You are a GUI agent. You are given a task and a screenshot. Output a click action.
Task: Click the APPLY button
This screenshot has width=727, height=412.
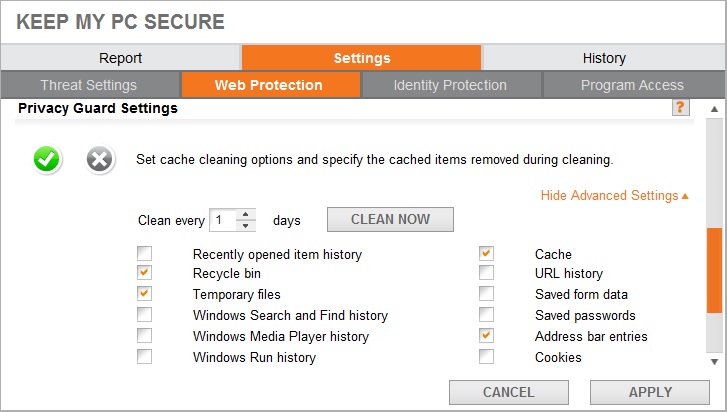[650, 392]
